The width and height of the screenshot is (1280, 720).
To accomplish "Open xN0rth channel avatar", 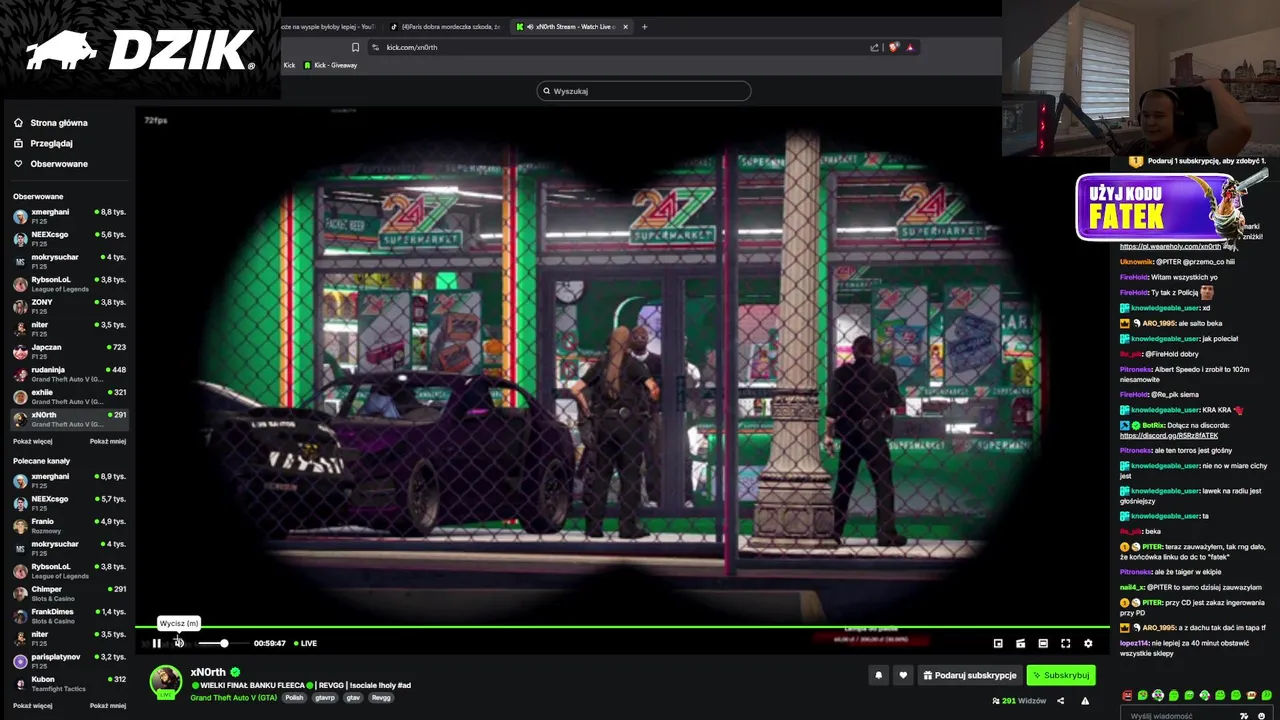I will tap(165, 681).
